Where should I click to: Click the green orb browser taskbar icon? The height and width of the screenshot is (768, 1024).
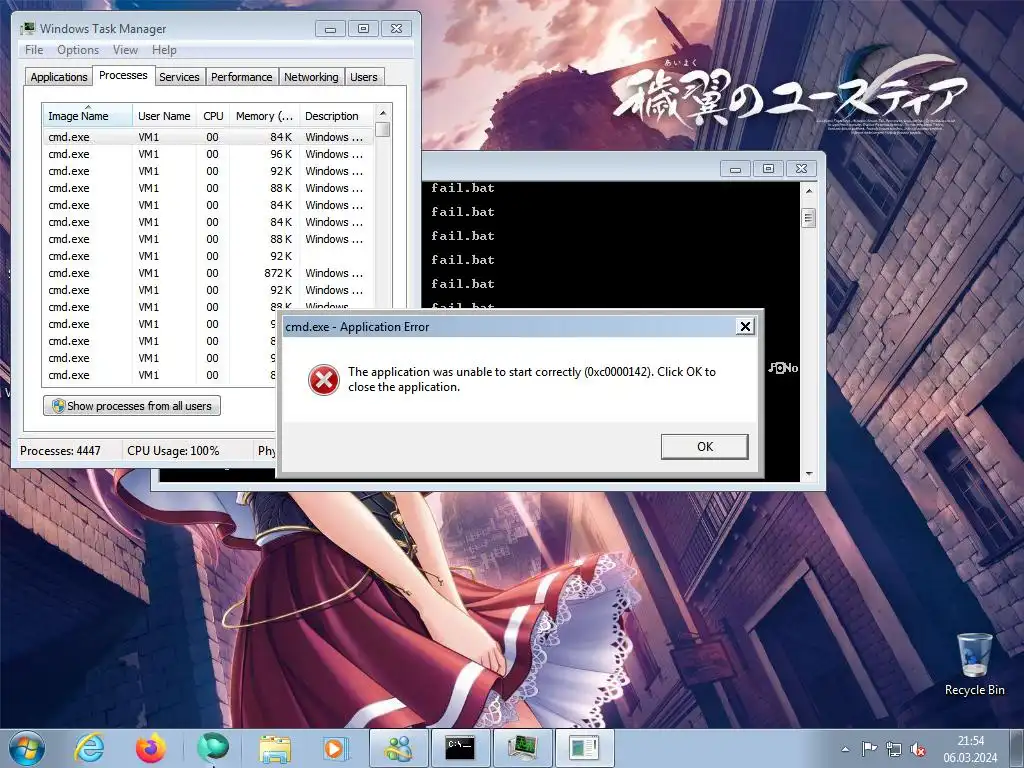213,748
